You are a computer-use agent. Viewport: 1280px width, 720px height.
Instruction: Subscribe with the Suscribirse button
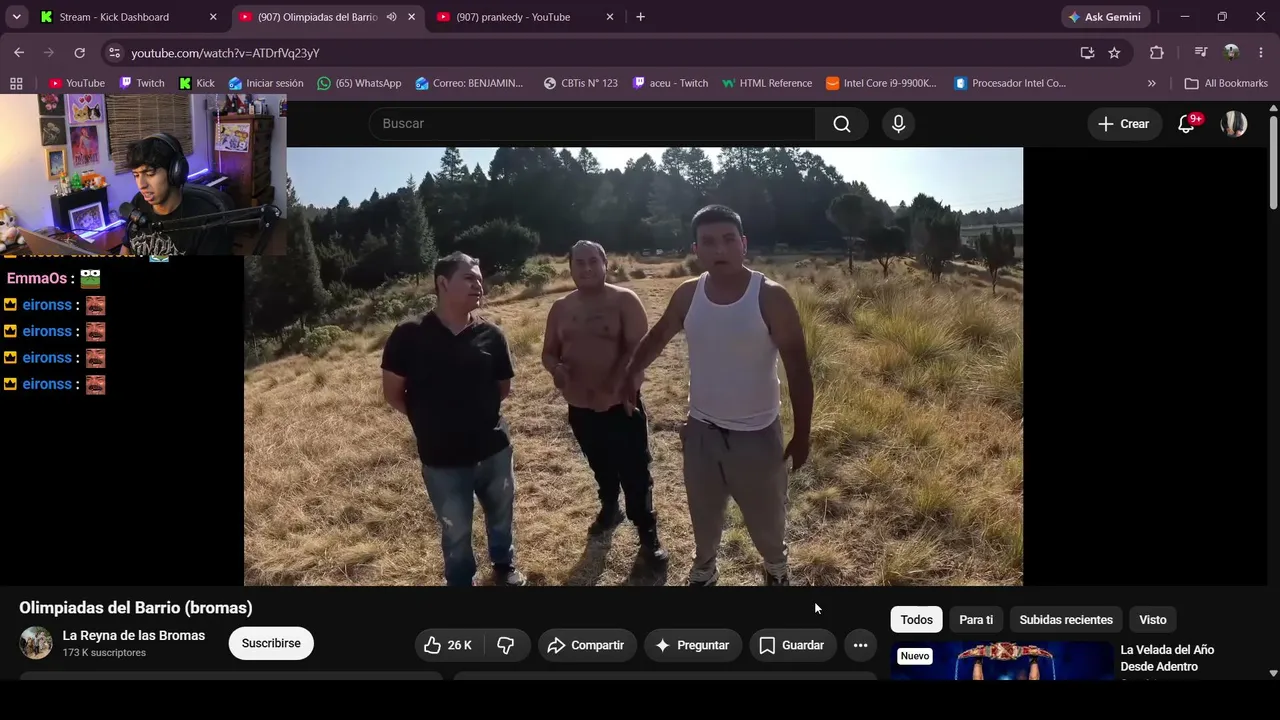pyautogui.click(x=271, y=643)
